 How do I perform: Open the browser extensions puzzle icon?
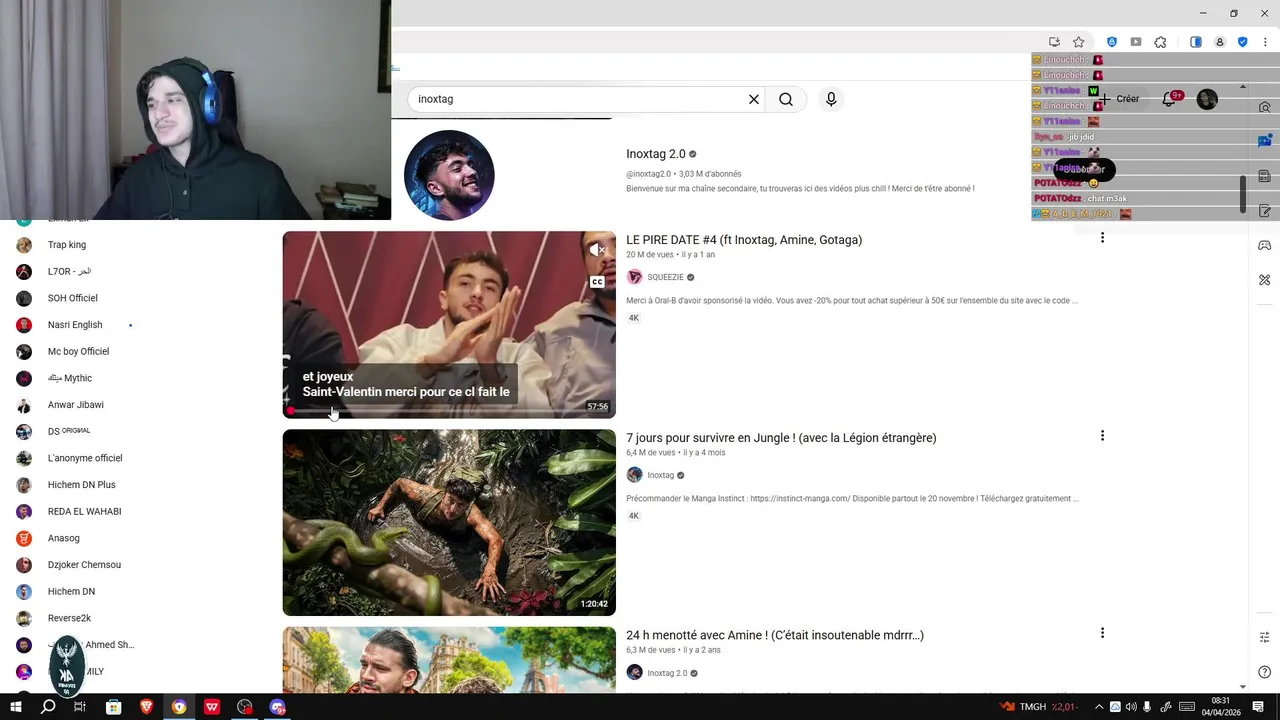(x=1160, y=42)
